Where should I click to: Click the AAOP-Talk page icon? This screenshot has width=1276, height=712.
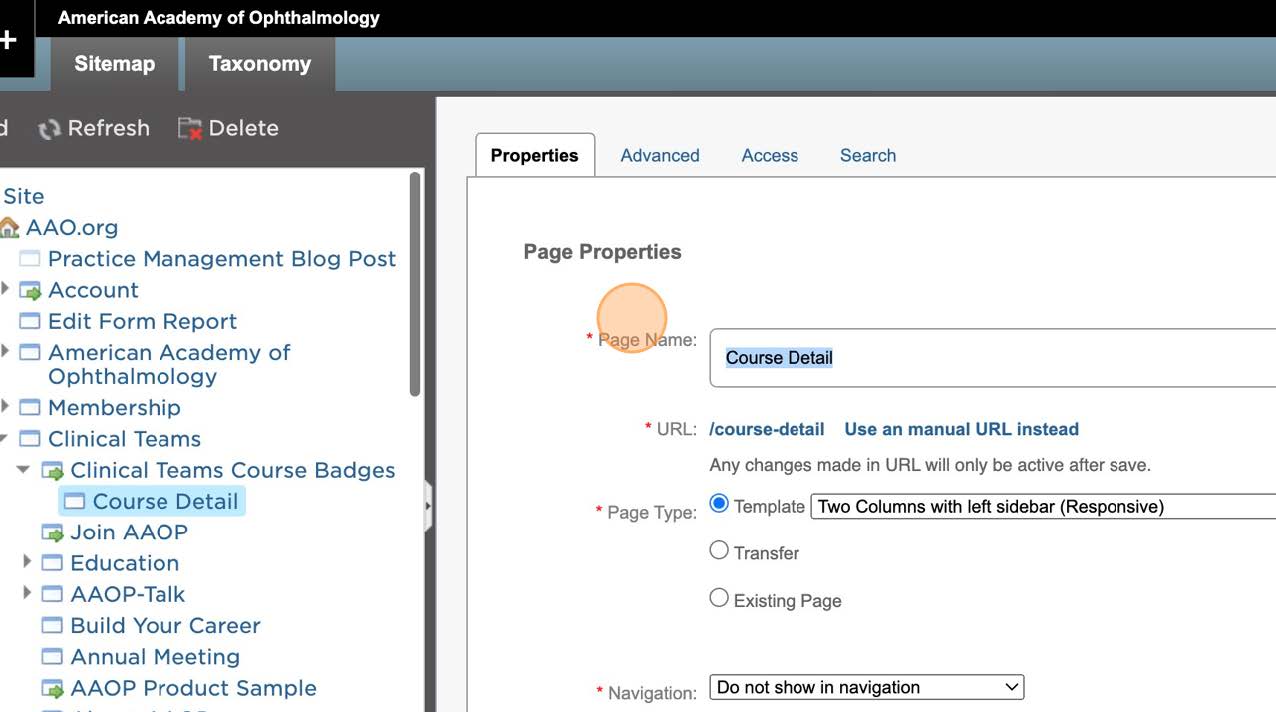(x=52, y=595)
